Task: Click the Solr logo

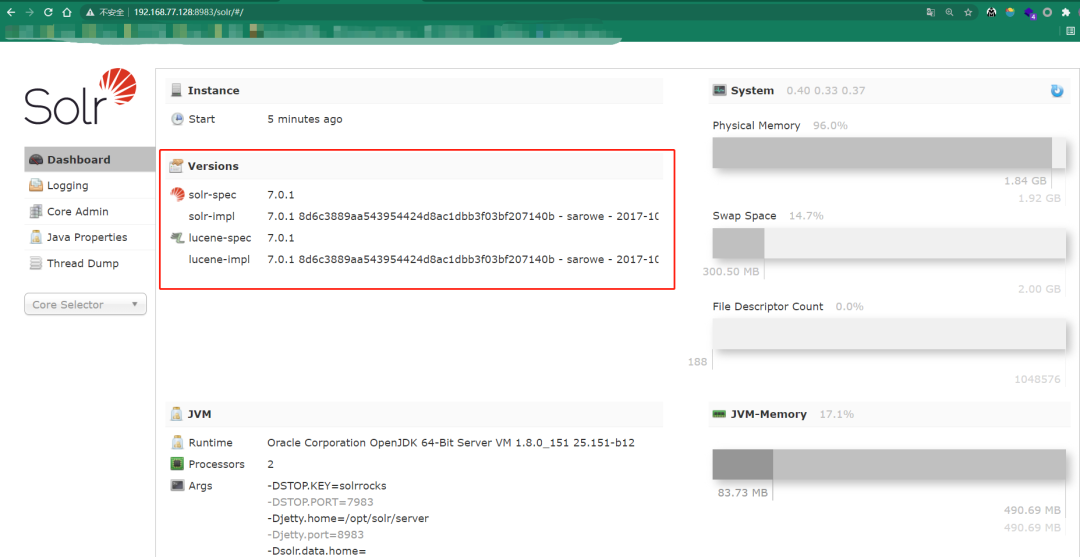Action: click(80, 96)
